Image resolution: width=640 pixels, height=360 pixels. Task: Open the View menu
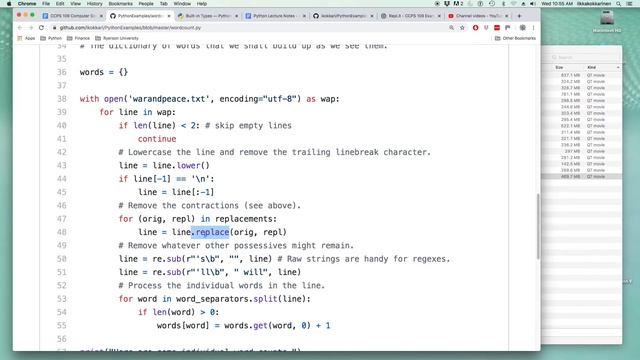(x=76, y=4)
